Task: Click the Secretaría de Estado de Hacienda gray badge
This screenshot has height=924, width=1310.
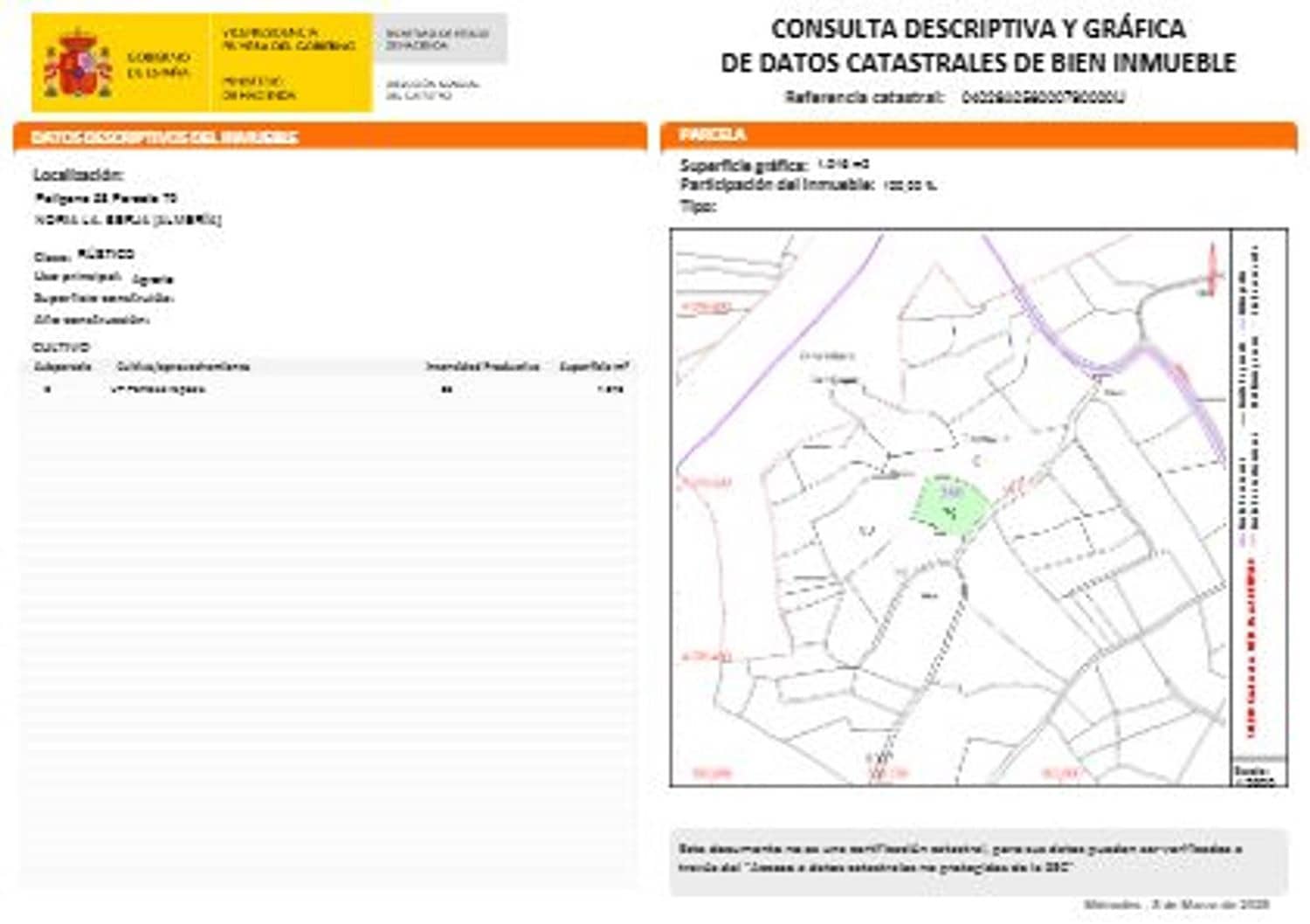Action: pyautogui.click(x=437, y=39)
